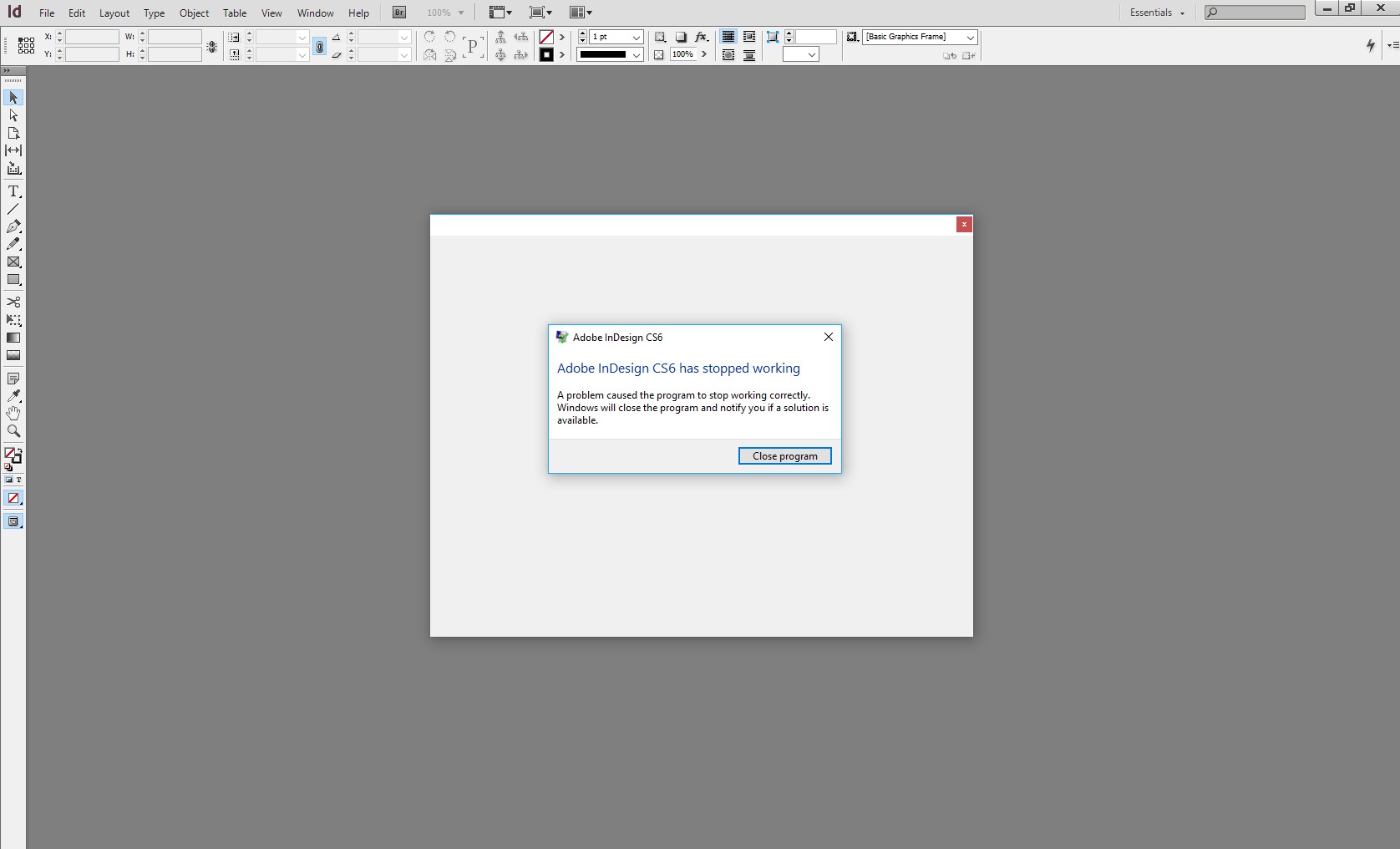Select the Pencil tool
Image resolution: width=1400 pixels, height=849 pixels.
[13, 244]
